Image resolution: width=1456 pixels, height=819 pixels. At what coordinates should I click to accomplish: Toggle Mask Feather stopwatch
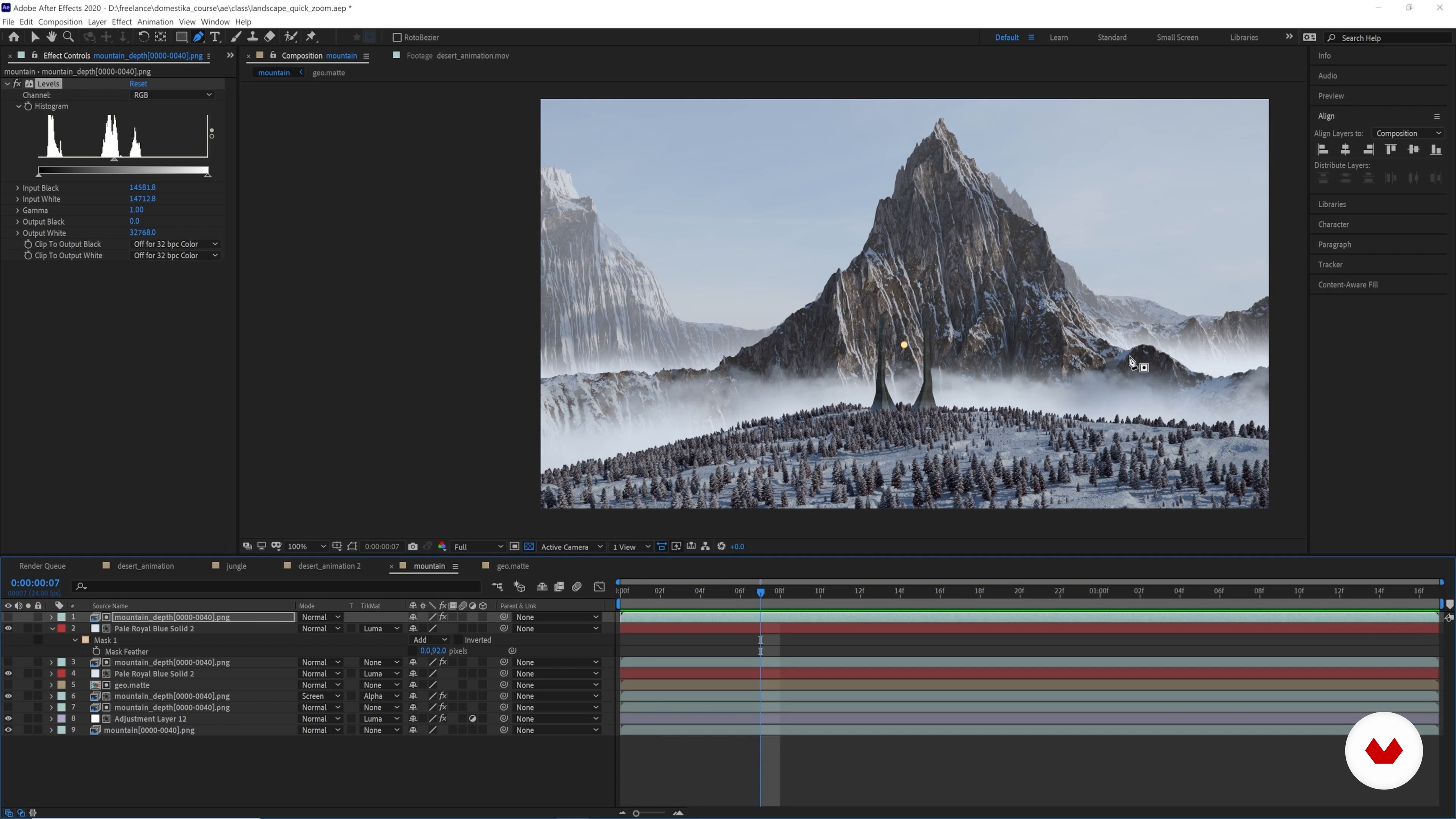tap(97, 651)
